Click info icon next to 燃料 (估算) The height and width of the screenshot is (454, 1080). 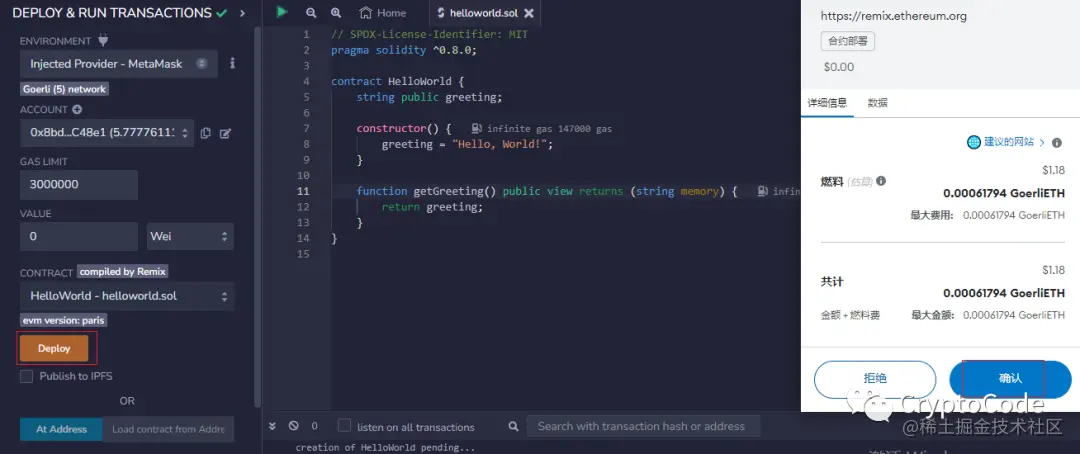(880, 181)
